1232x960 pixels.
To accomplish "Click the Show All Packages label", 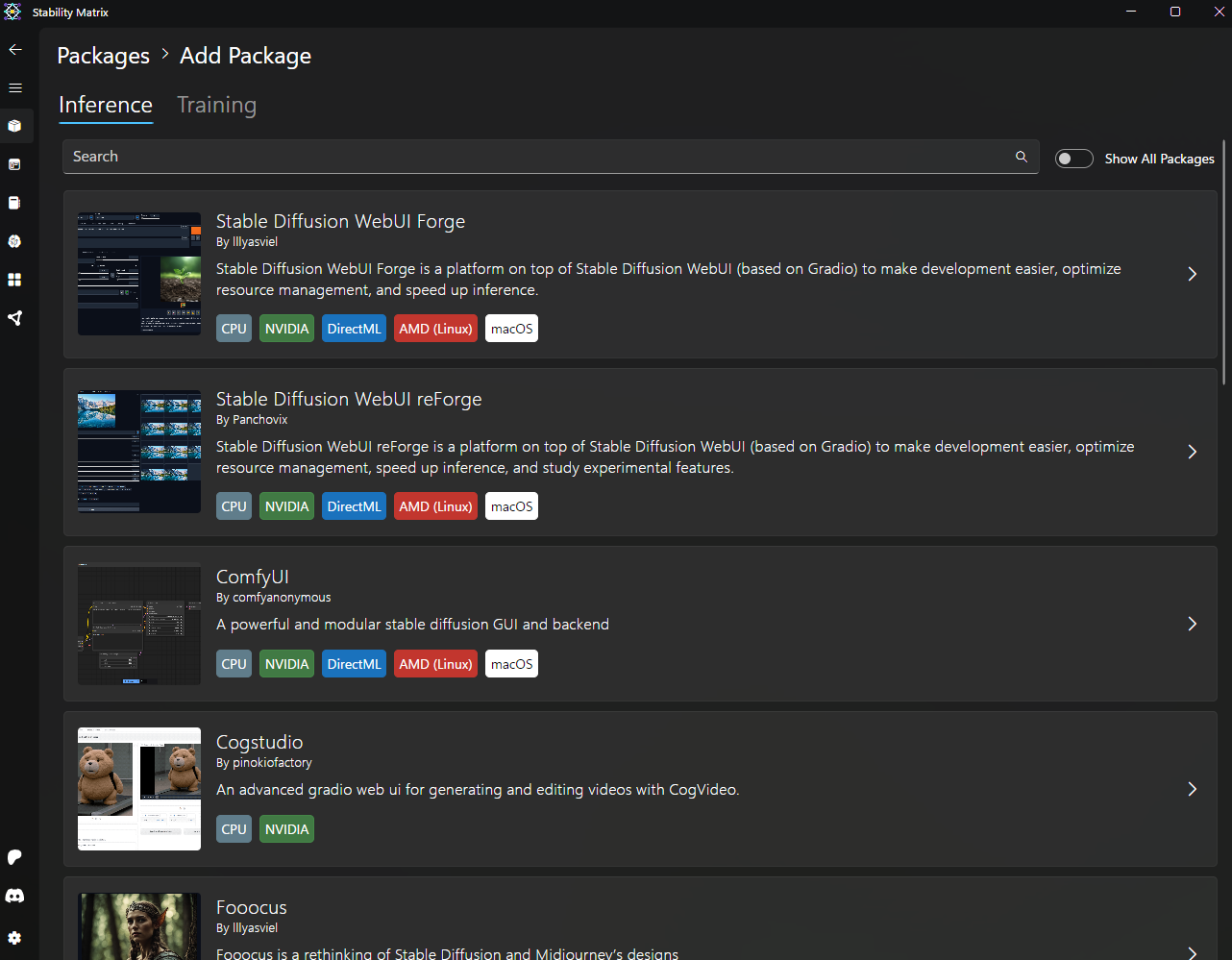I will click(1159, 159).
